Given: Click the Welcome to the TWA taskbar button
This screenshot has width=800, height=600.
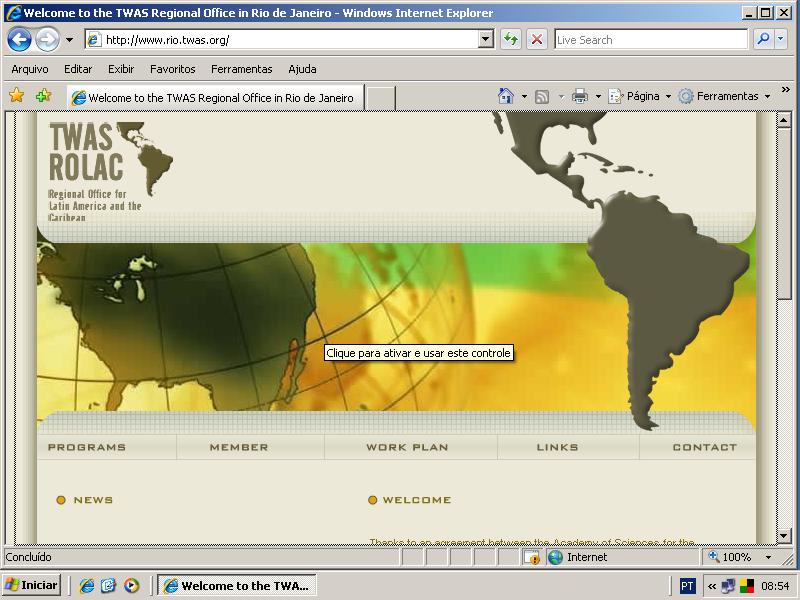Looking at the screenshot, I should click(x=237, y=585).
